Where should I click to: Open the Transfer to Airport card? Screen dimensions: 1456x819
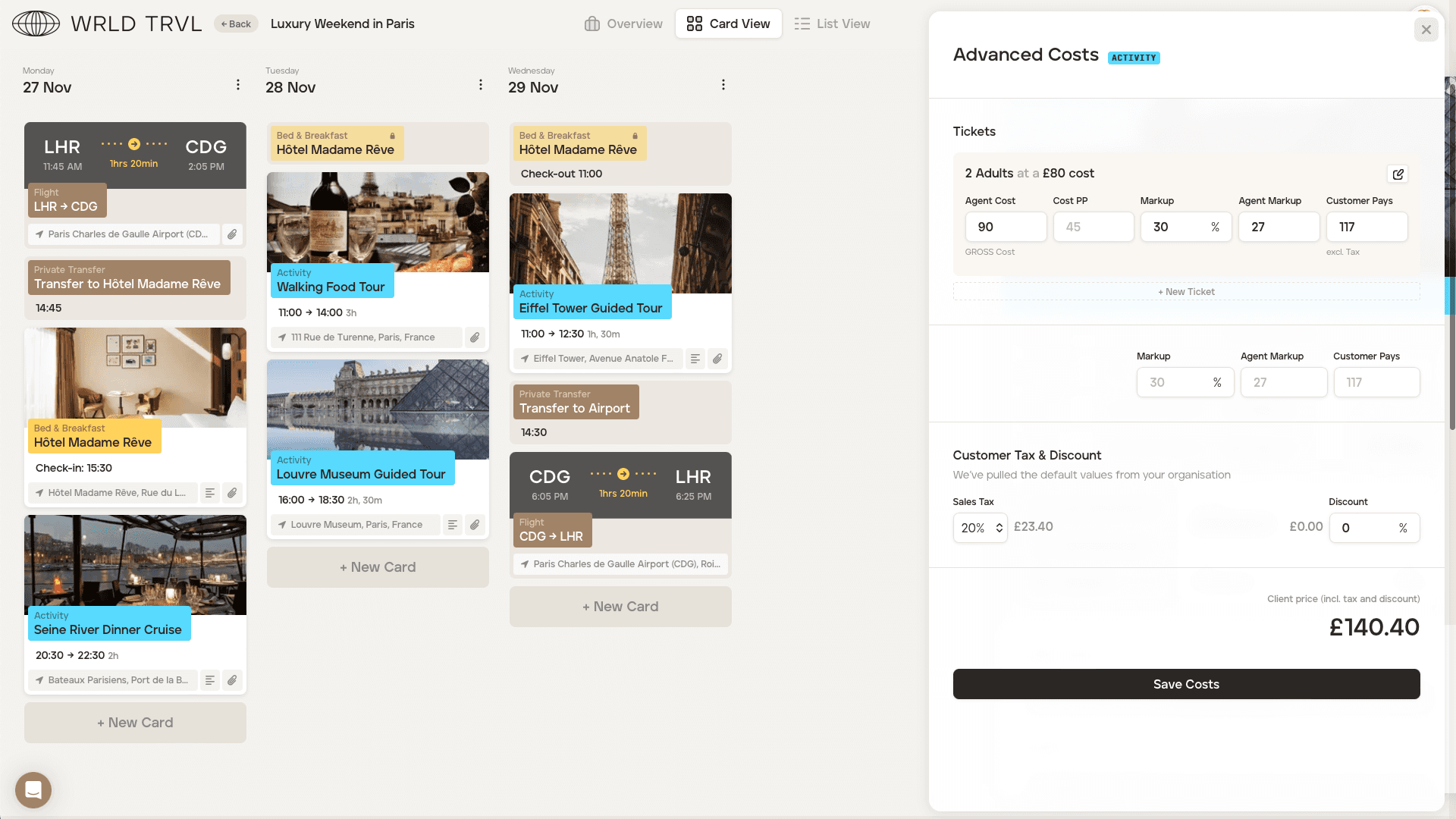click(620, 413)
